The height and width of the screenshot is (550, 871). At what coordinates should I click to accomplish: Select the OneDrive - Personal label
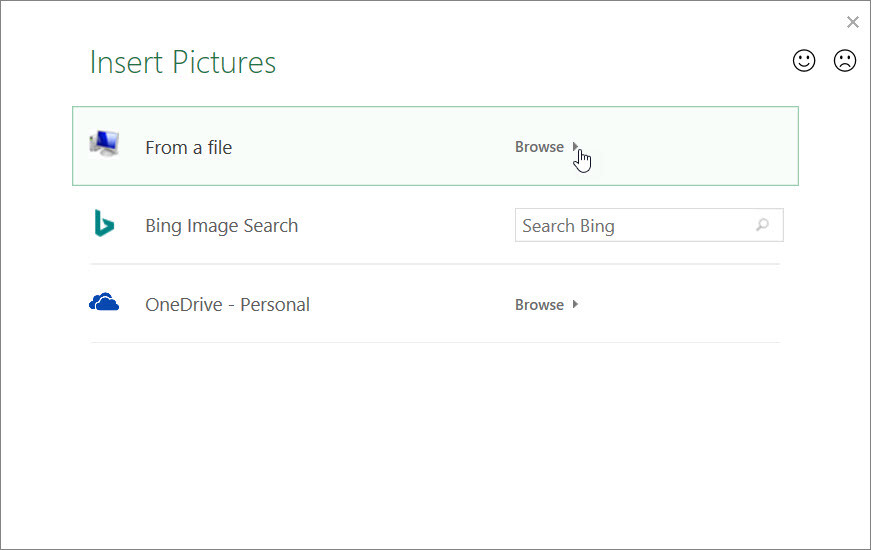(227, 304)
